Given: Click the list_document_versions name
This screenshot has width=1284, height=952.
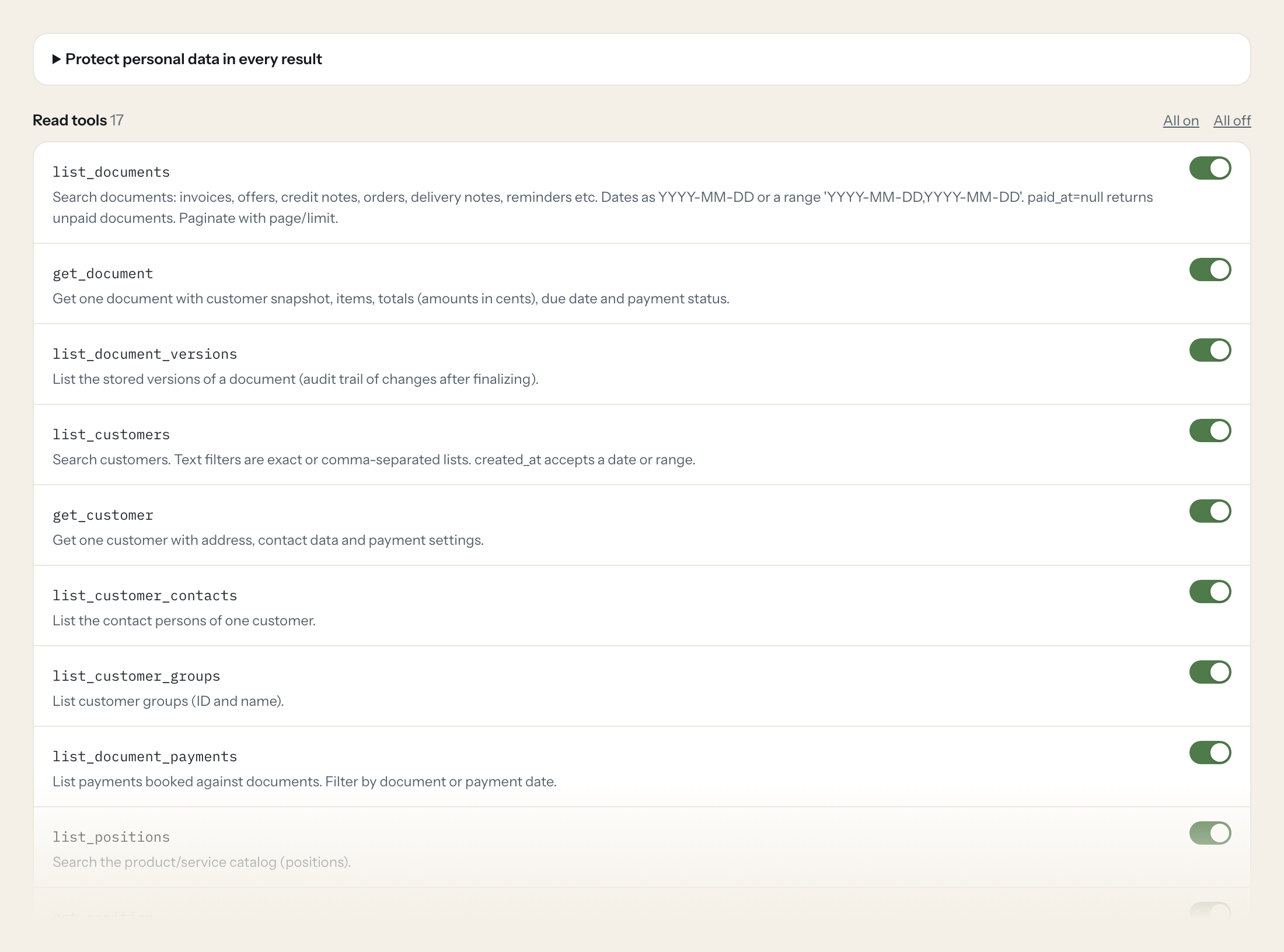Looking at the screenshot, I should (x=145, y=354).
